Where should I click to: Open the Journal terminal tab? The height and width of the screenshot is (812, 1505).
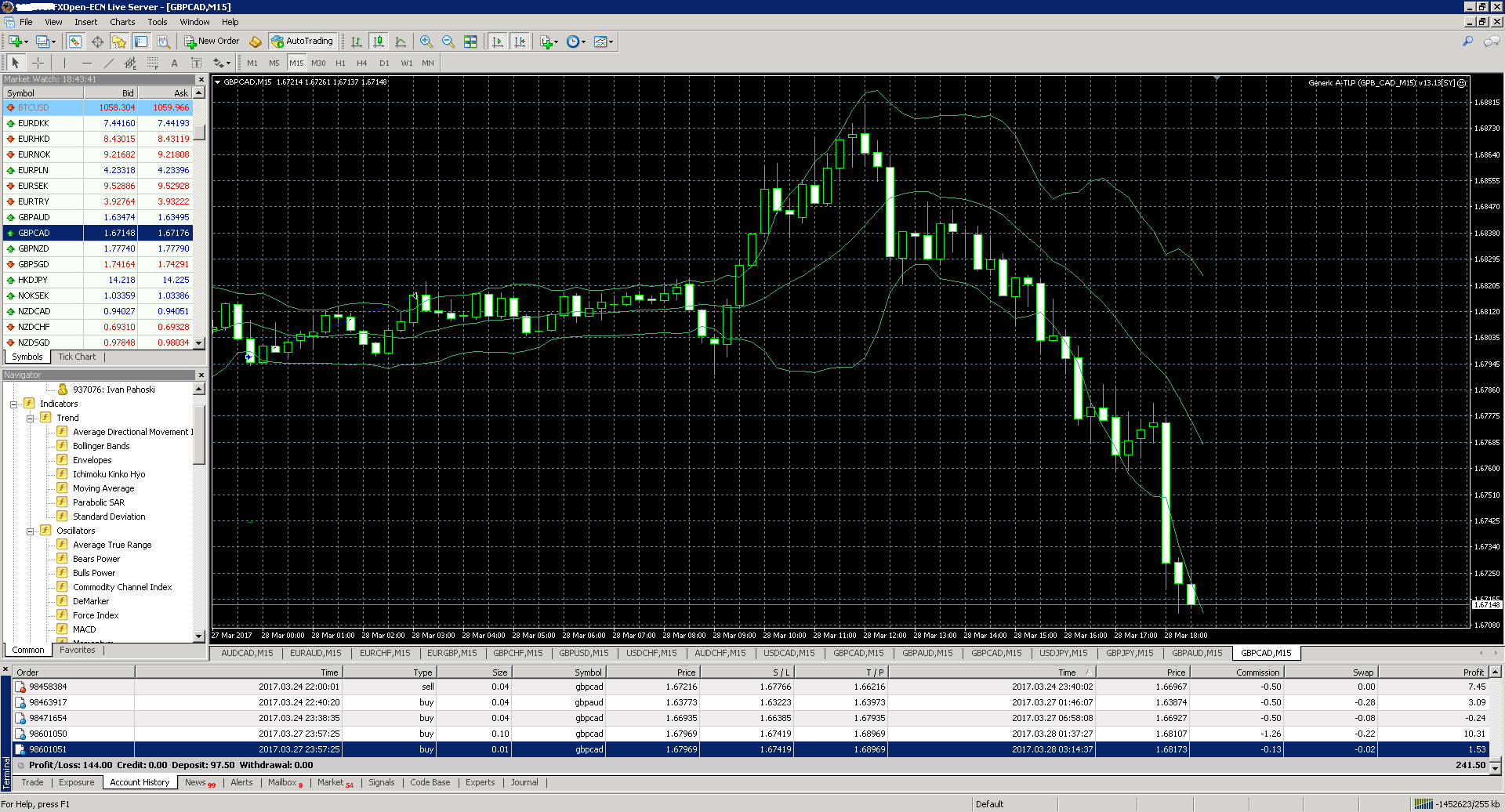tap(524, 782)
